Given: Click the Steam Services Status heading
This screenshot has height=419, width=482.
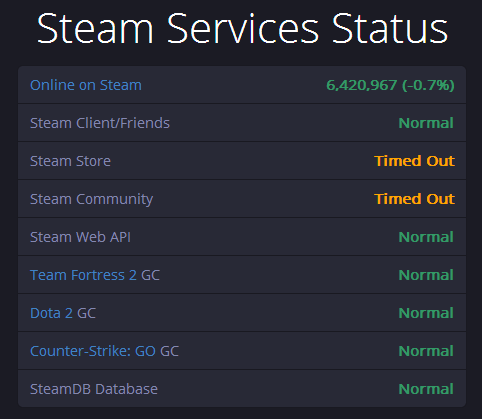Looking at the screenshot, I should point(242,28).
